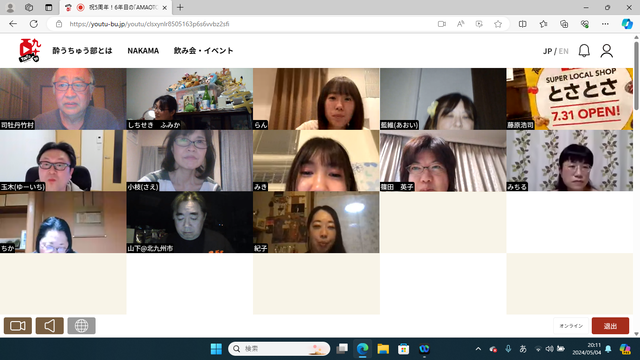Open tab actions menu icon

coord(49,7)
